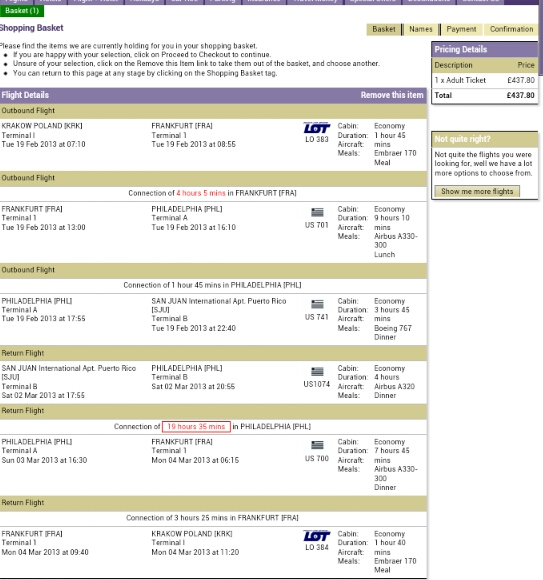Click flight number US1074
Screen dimensions: 543x580
[317, 384]
